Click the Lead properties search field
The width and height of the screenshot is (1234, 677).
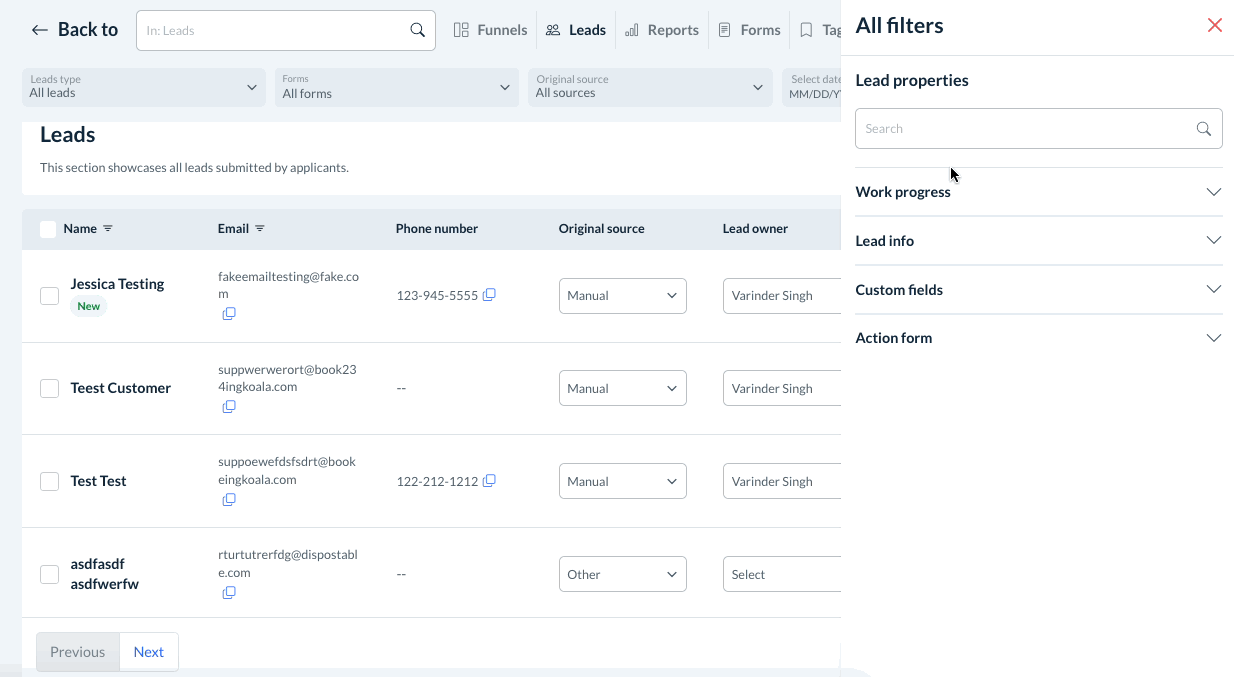[x=1025, y=129]
